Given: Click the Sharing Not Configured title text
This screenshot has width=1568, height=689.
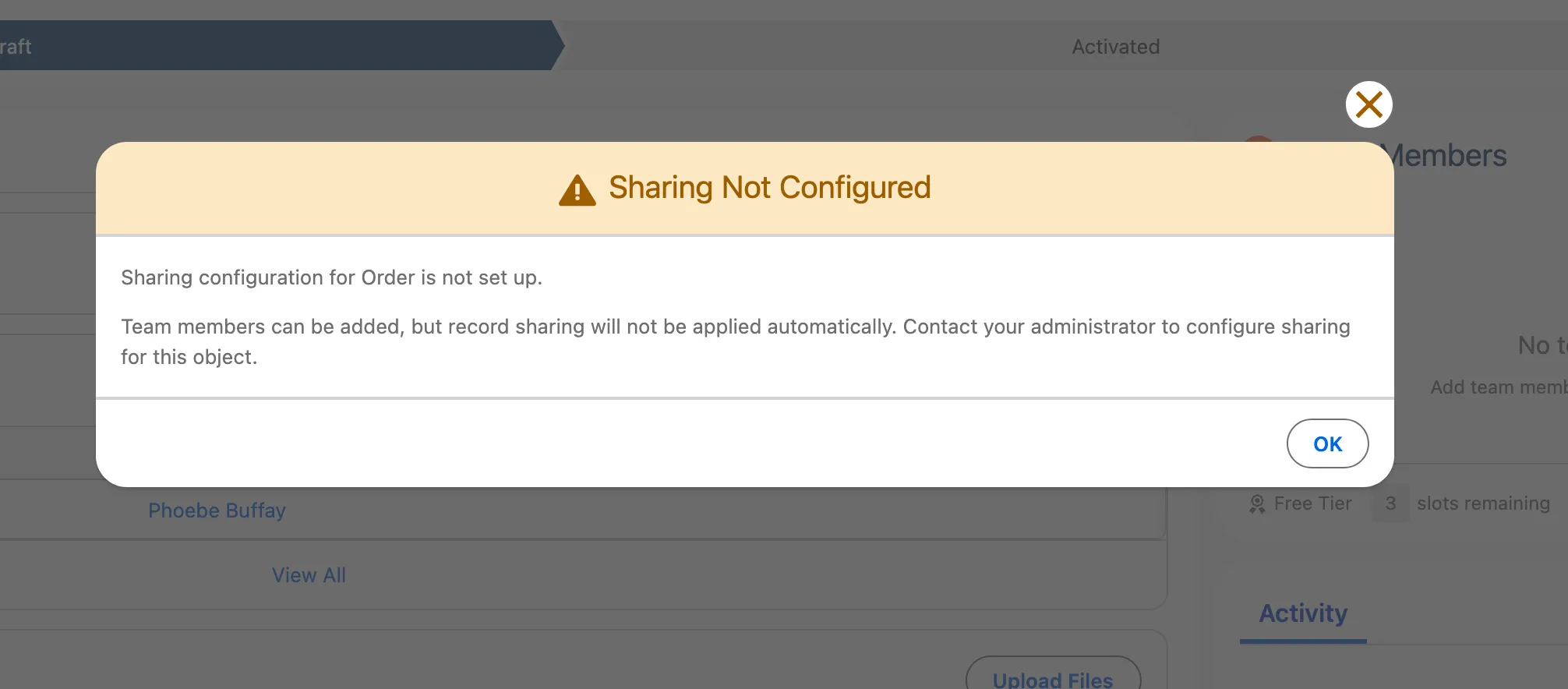Looking at the screenshot, I should coord(769,187).
